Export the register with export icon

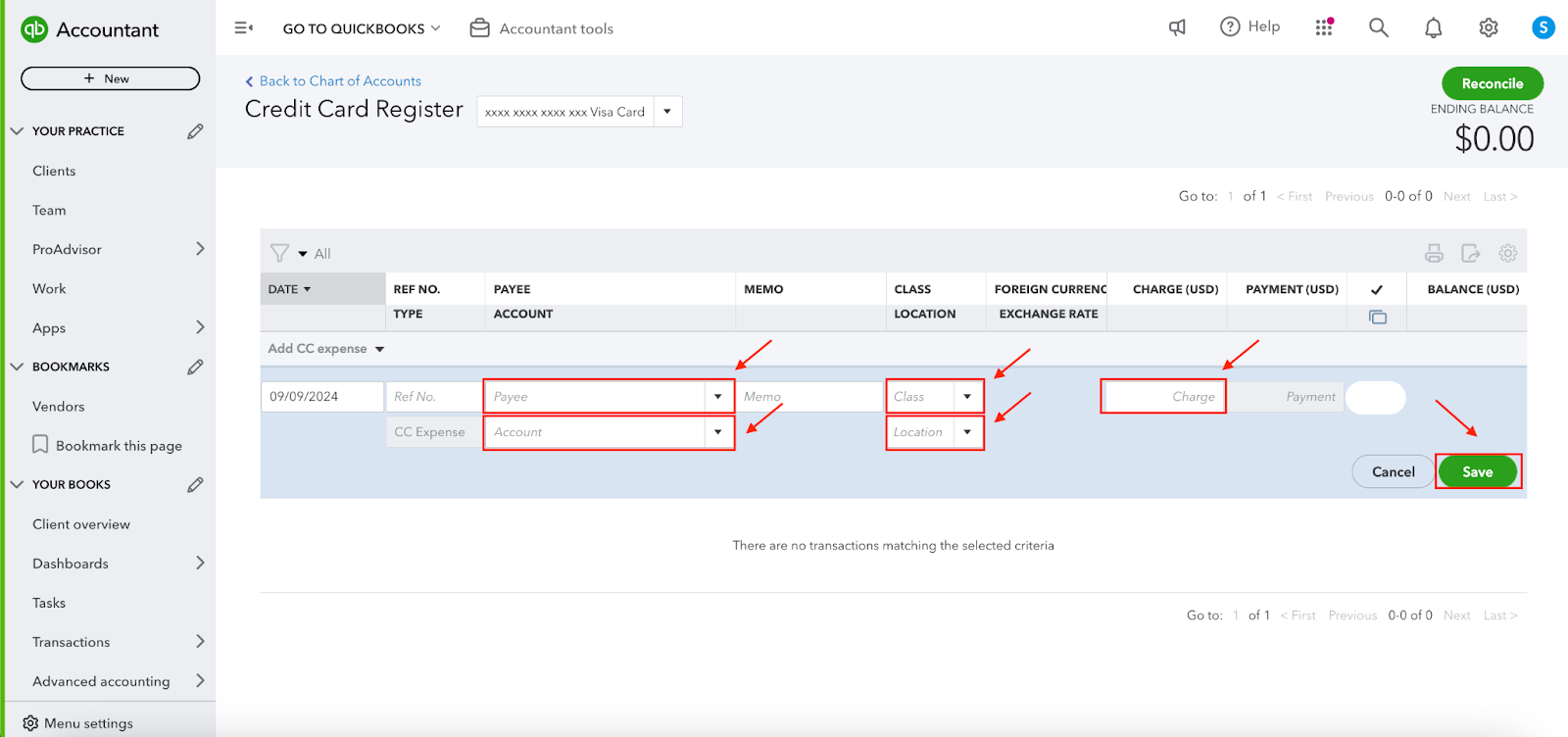1471,253
